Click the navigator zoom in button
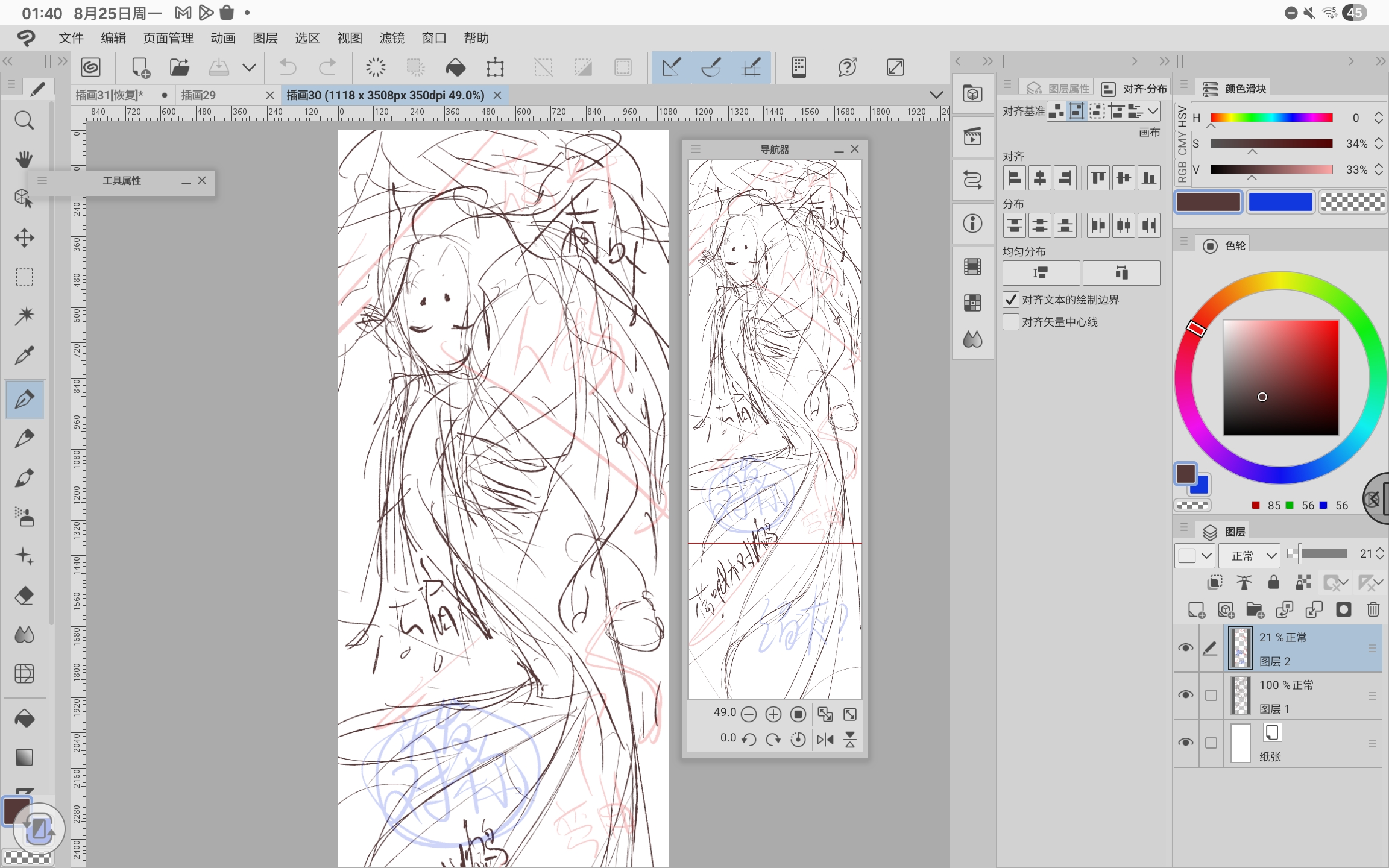 (x=773, y=714)
